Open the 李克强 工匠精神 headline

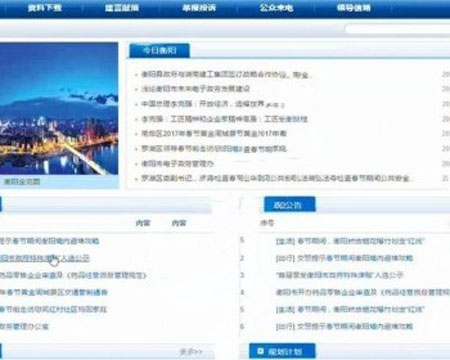pos(224,119)
